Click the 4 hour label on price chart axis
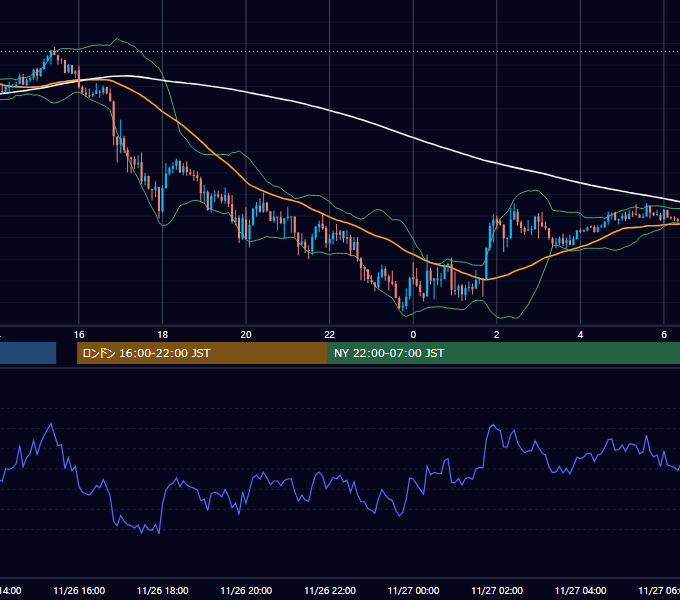The height and width of the screenshot is (600, 680). click(x=580, y=335)
